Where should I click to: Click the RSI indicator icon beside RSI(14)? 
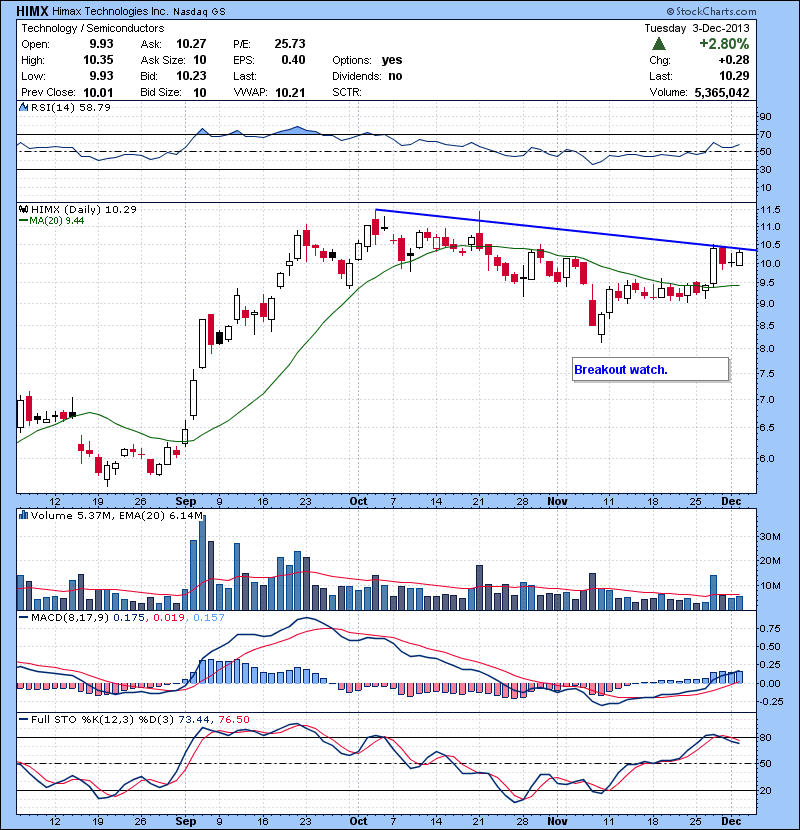click(x=23, y=107)
